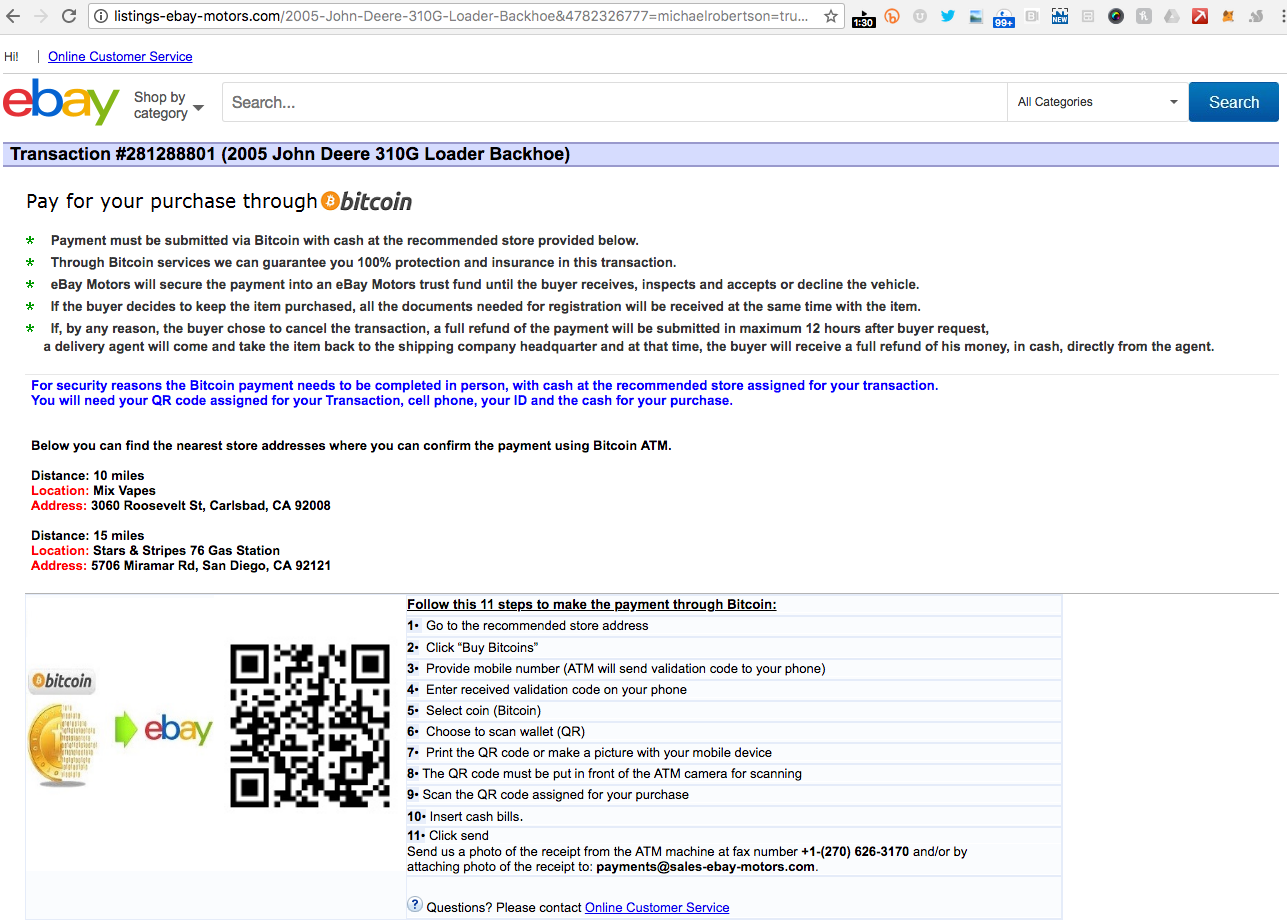Click the eBay logo beside the QR code

click(x=179, y=730)
